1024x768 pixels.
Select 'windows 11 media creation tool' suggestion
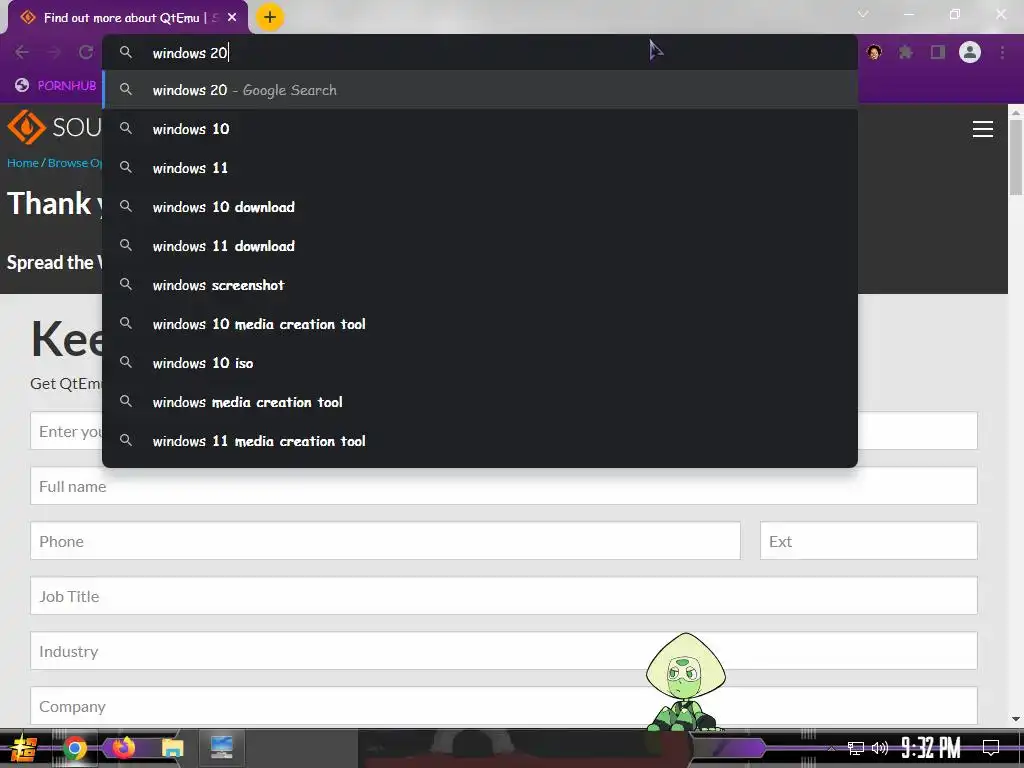[x=480, y=441]
